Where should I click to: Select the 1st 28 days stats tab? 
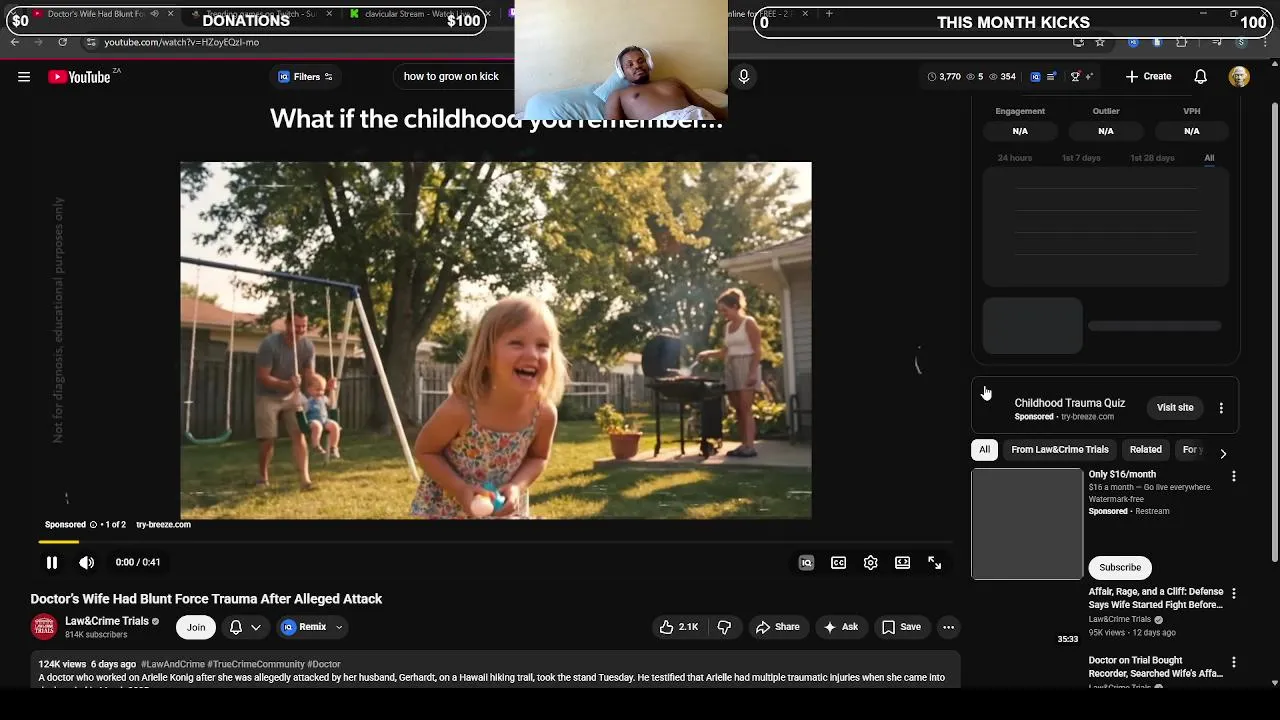tap(1152, 158)
